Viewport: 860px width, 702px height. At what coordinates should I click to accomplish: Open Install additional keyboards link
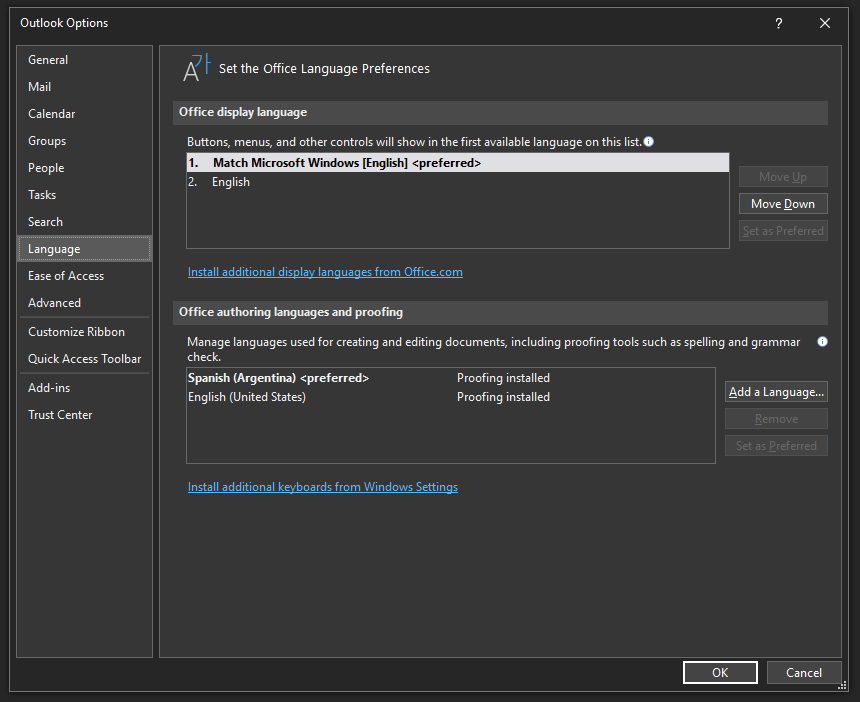click(x=322, y=487)
